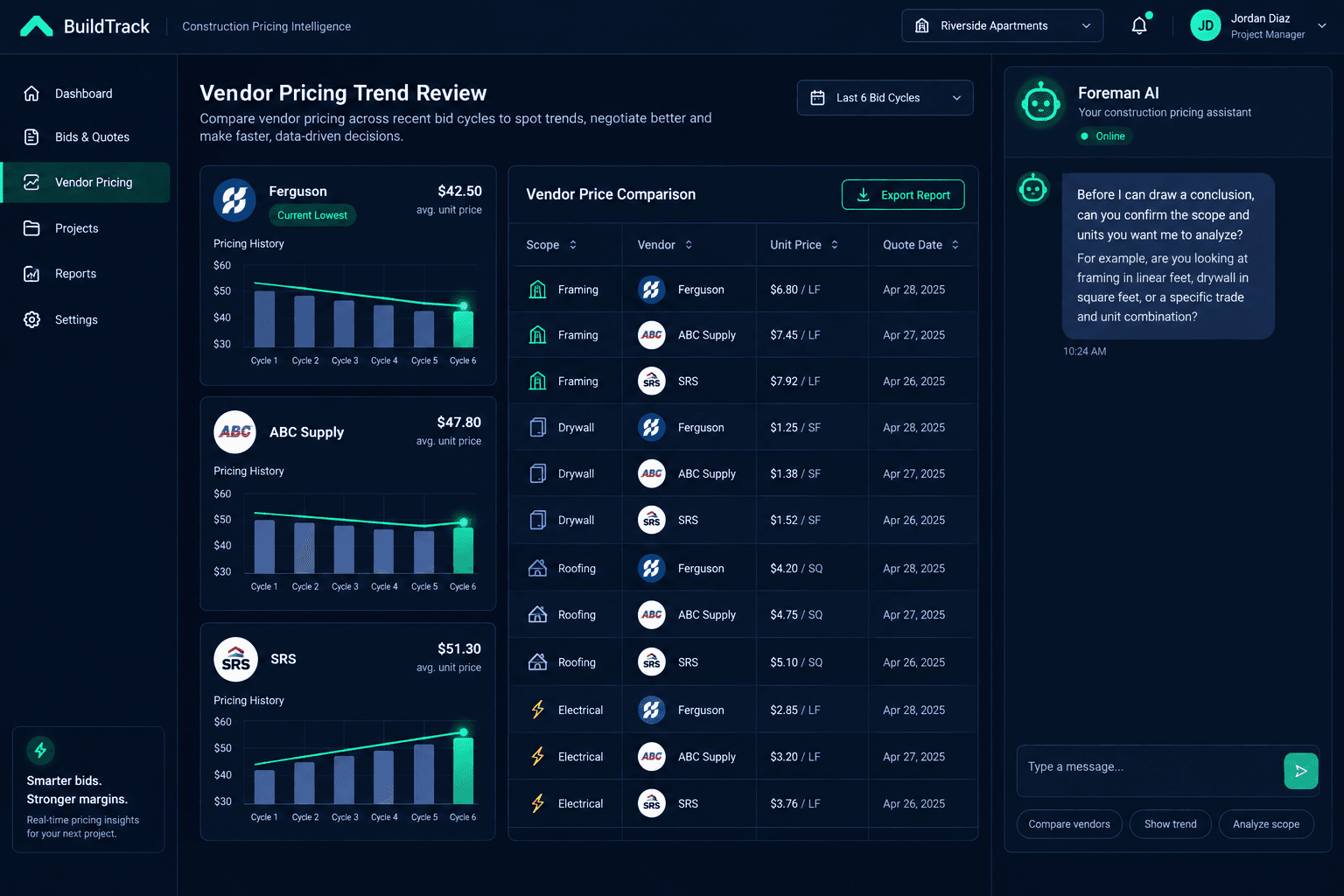Click the Electrical bolt icon in $2.85 row
Viewport: 1344px width, 896px height.
tap(538, 710)
